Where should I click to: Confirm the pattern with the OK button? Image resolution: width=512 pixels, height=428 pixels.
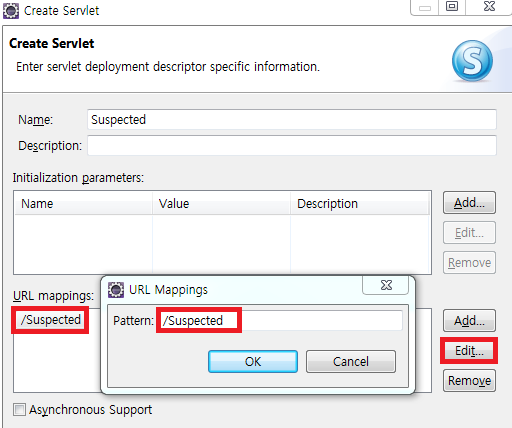[253, 361]
